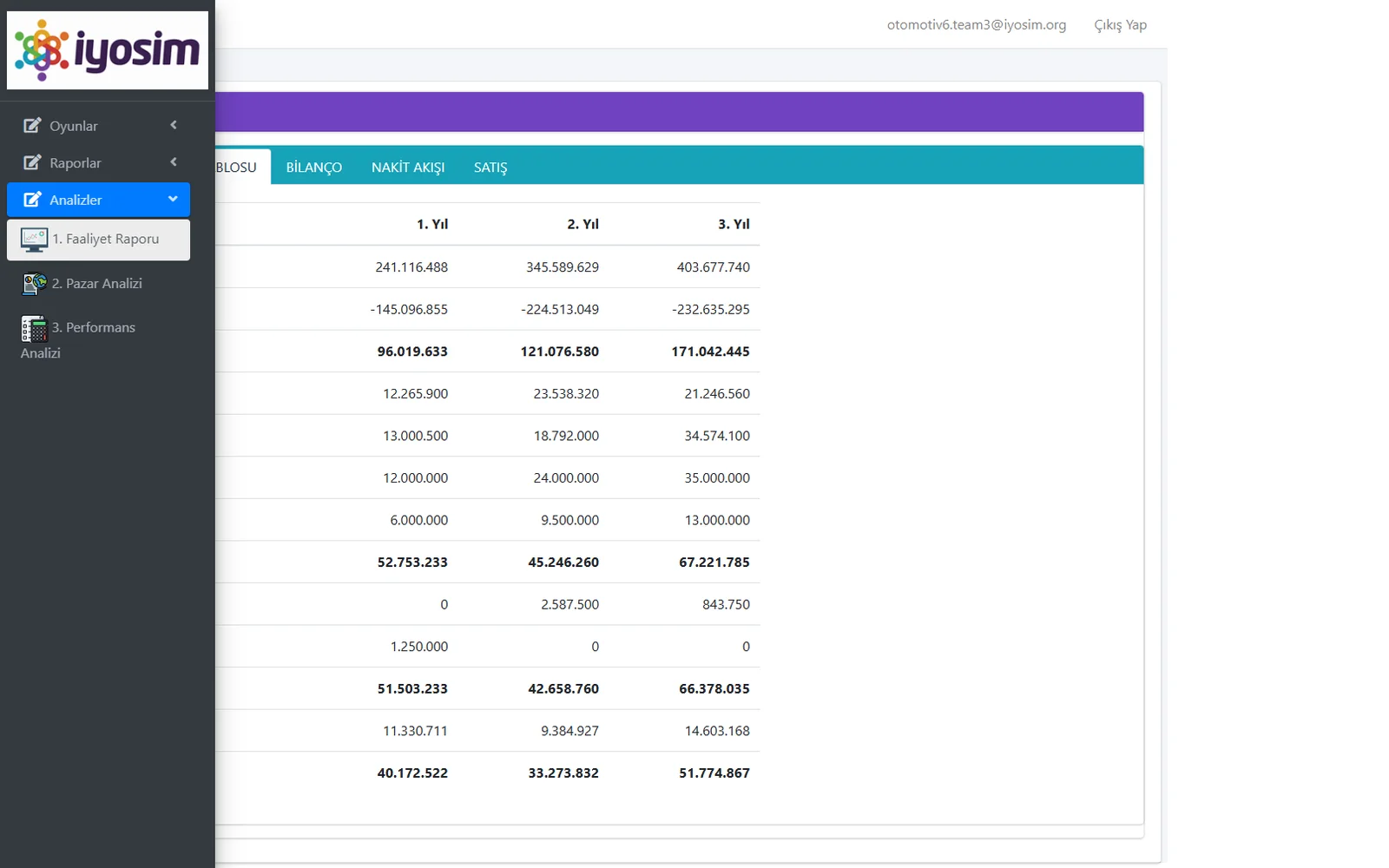The image size is (1389, 868).
Task: Switch to the SATIŞ tab
Action: (490, 167)
